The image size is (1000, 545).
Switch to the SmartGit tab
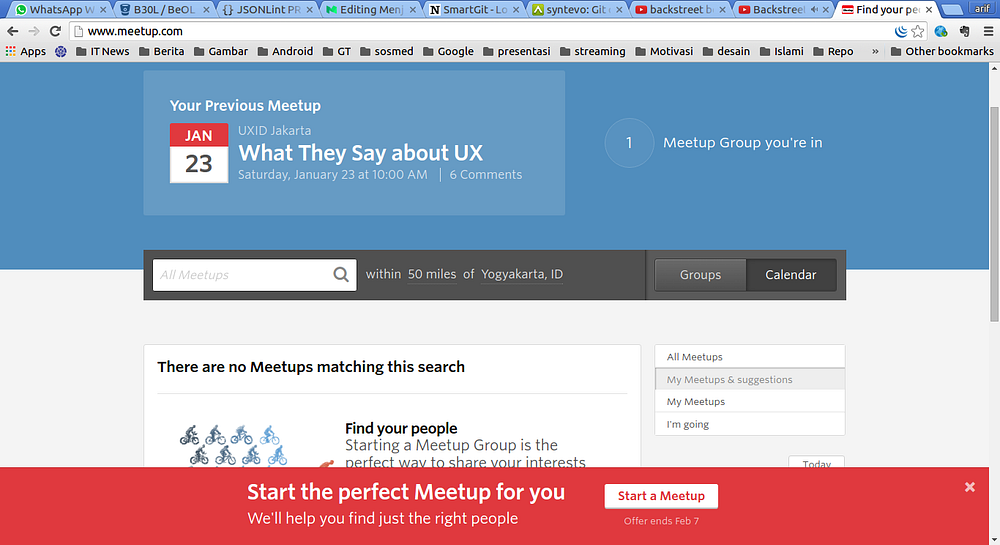[x=473, y=10]
